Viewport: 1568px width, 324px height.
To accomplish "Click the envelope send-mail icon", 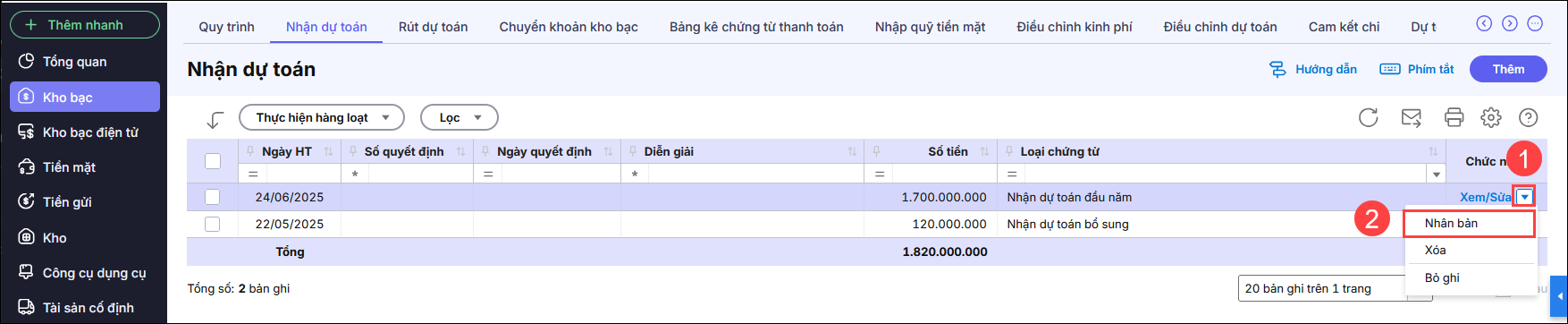I will (1411, 117).
